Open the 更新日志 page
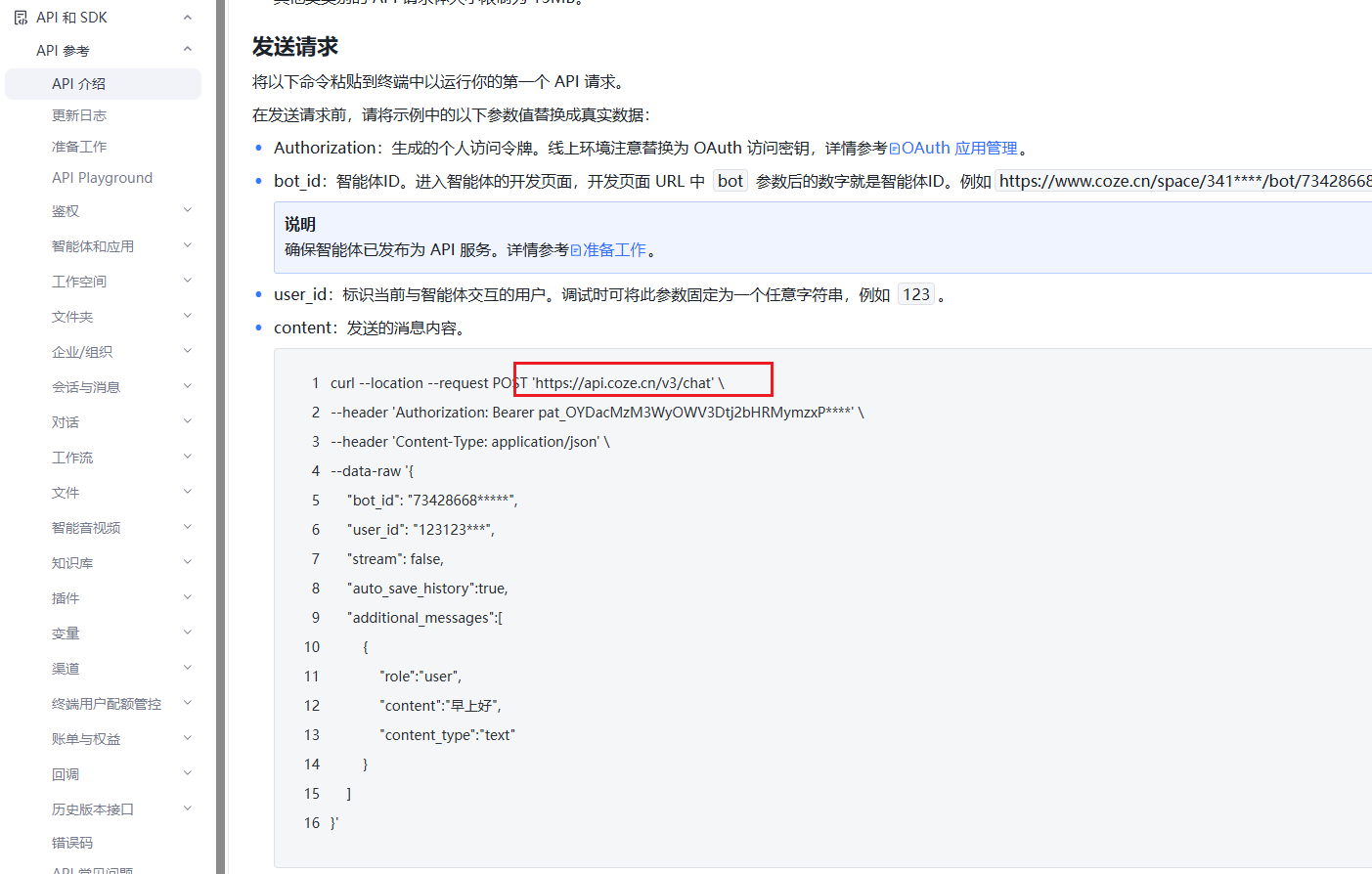Screen dimensions: 1372x874 point(79,115)
